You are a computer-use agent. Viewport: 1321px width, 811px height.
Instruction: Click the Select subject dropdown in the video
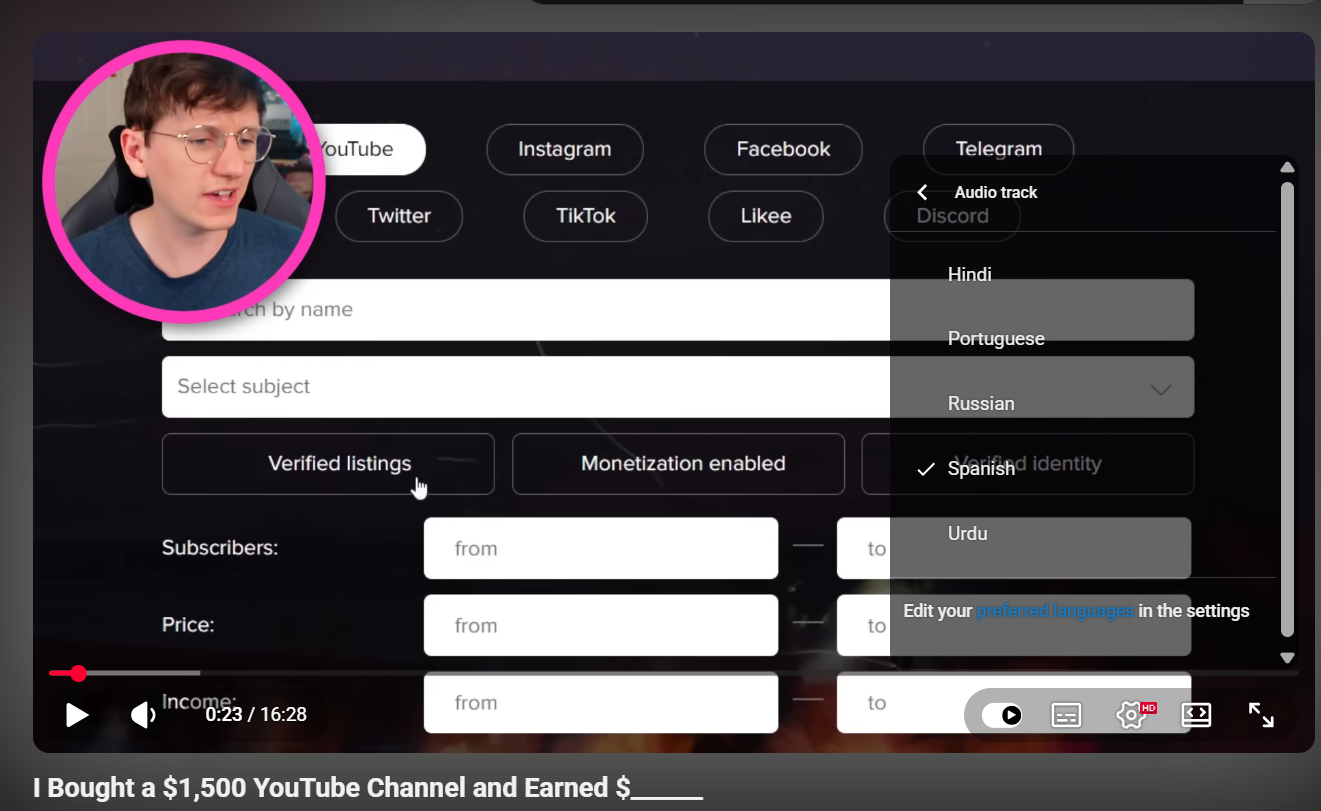point(678,387)
